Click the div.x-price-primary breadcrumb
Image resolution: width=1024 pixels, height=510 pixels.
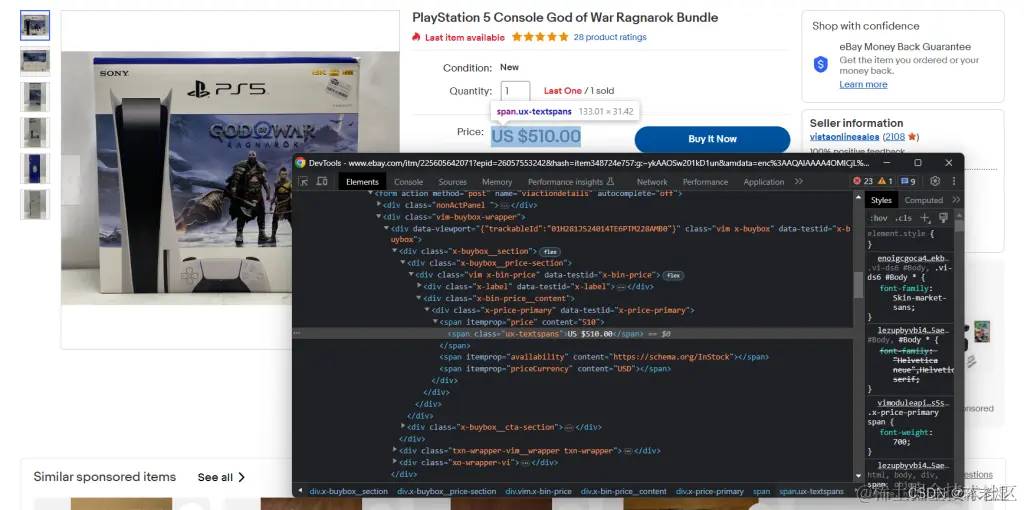click(709, 491)
